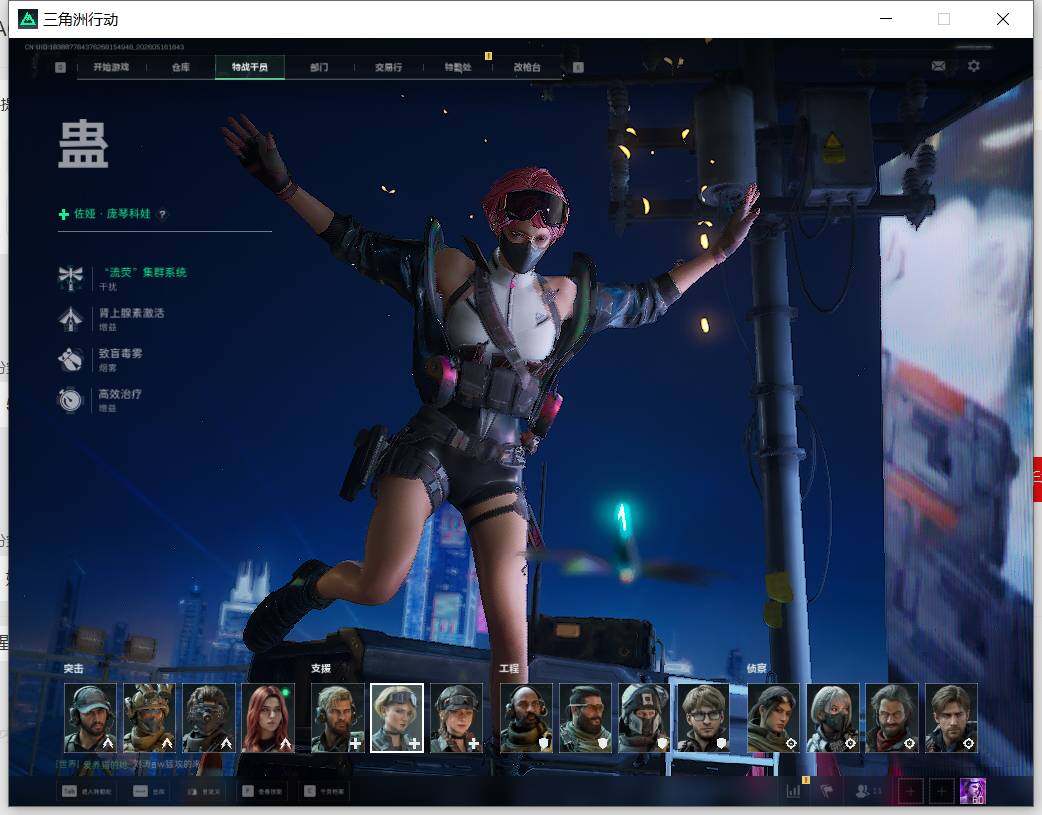The image size is (1042, 815).
Task: Click the left nav key icon before 开始游戏
Action: (60, 67)
